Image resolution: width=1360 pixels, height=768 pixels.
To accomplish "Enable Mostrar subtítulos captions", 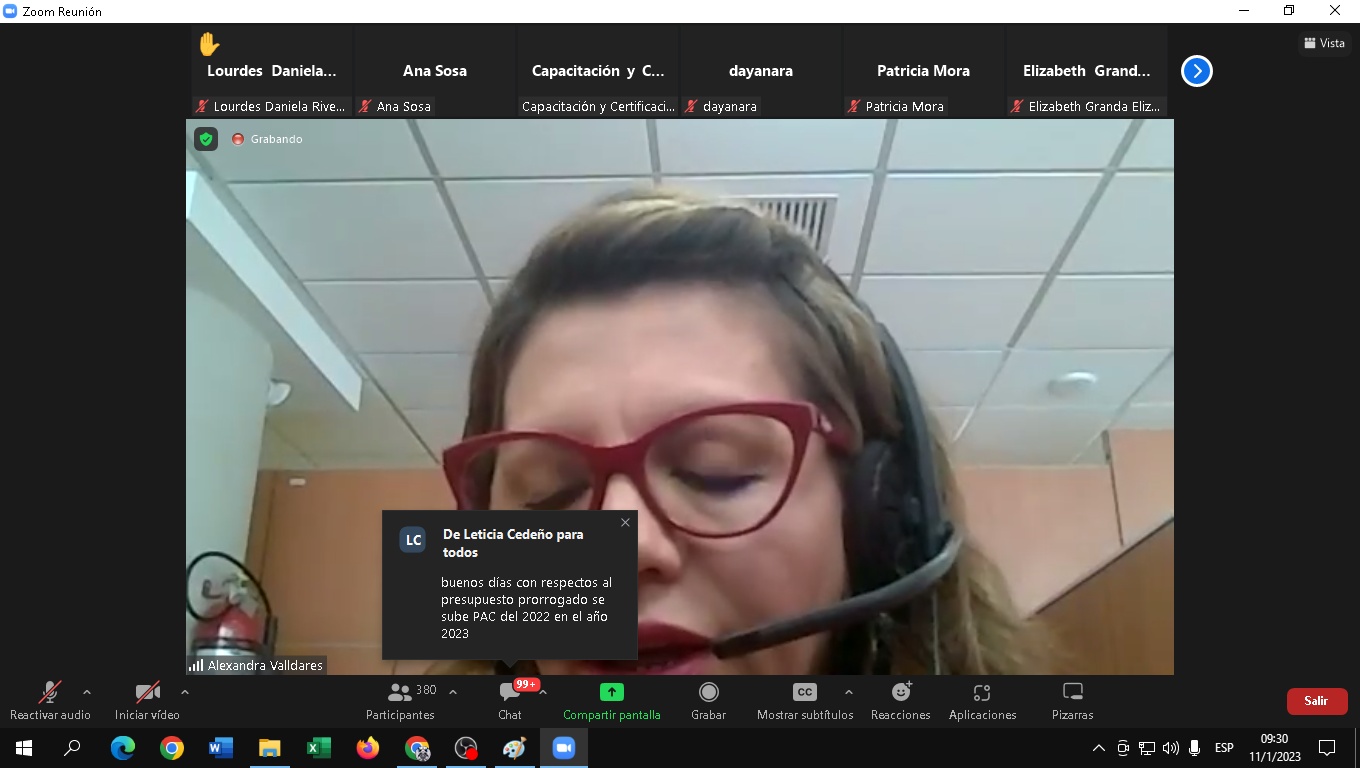I will (x=804, y=700).
